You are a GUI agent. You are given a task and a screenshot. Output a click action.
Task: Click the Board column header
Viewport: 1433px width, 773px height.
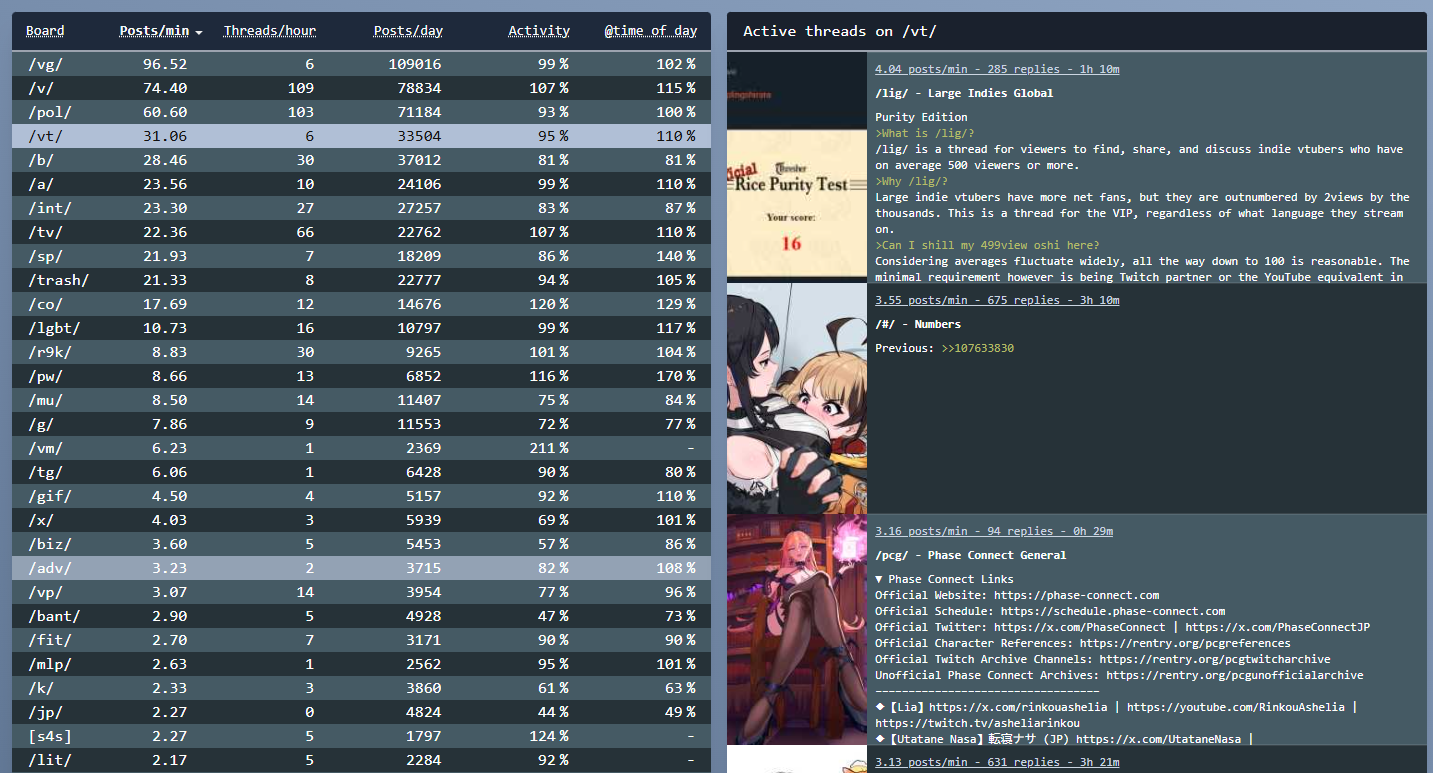click(45, 31)
